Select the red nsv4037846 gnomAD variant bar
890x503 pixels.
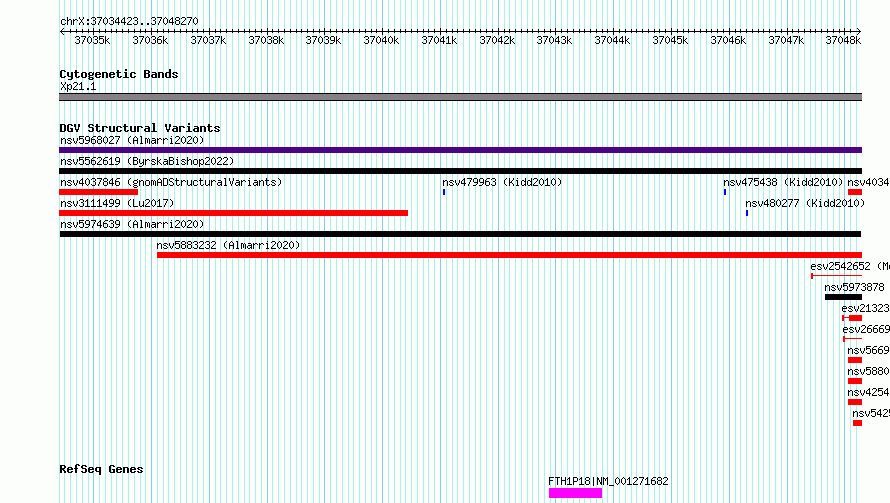[x=98, y=192]
